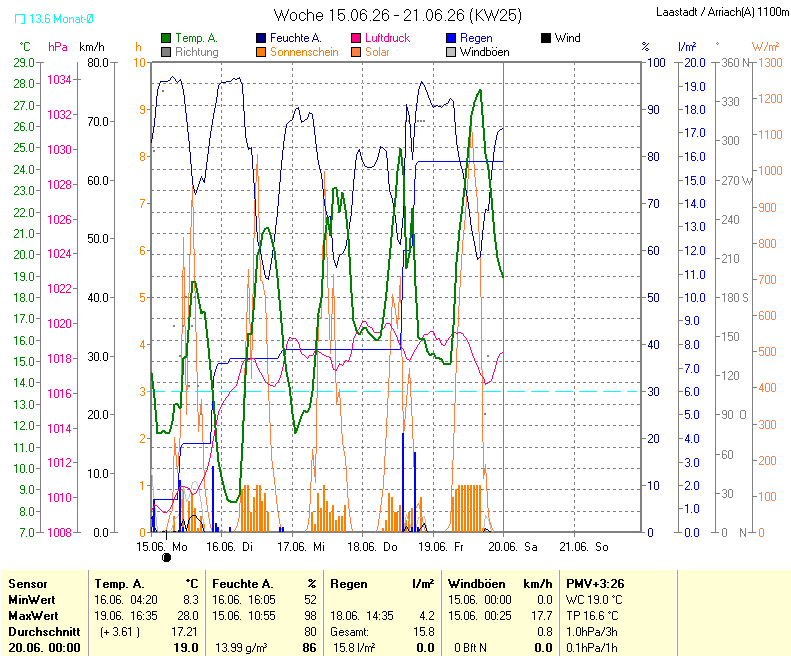Click the blue Regen legend swatch
The image size is (791, 656).
451,38
